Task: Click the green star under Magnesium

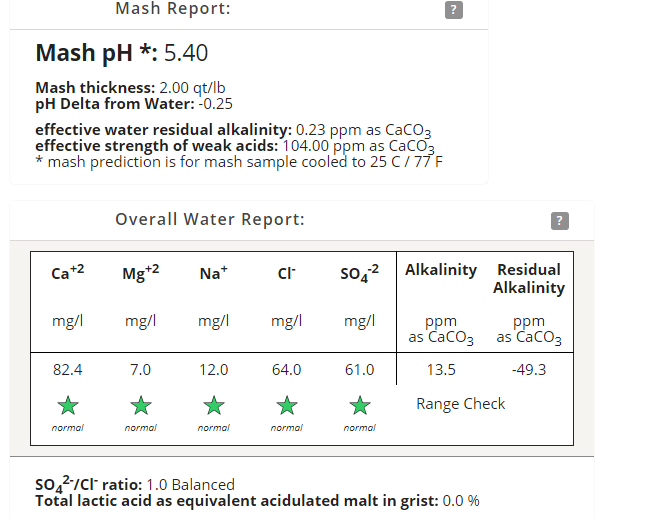Action: [141, 405]
